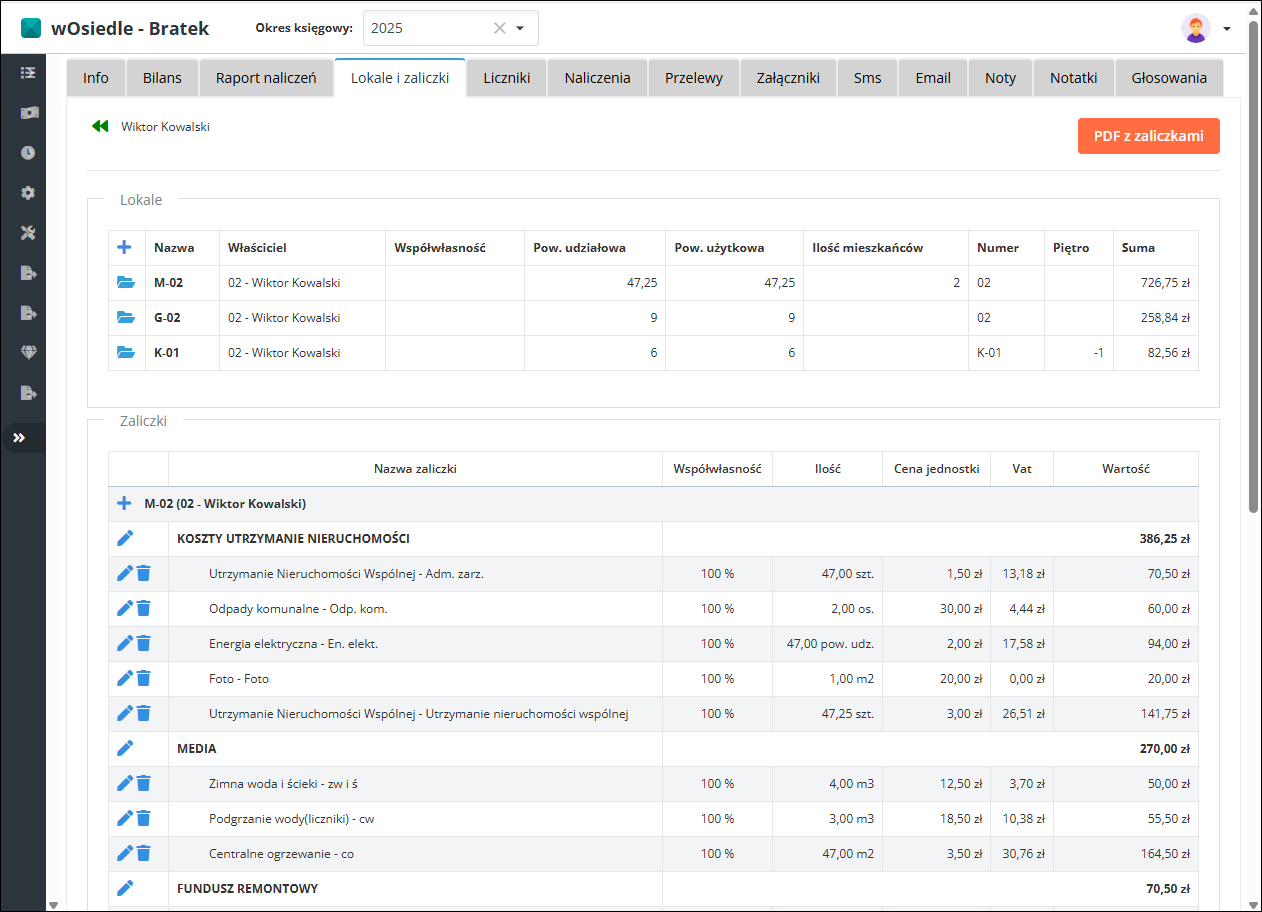Delete the Odpady komunalne advance row
This screenshot has width=1262, height=912.
[144, 608]
